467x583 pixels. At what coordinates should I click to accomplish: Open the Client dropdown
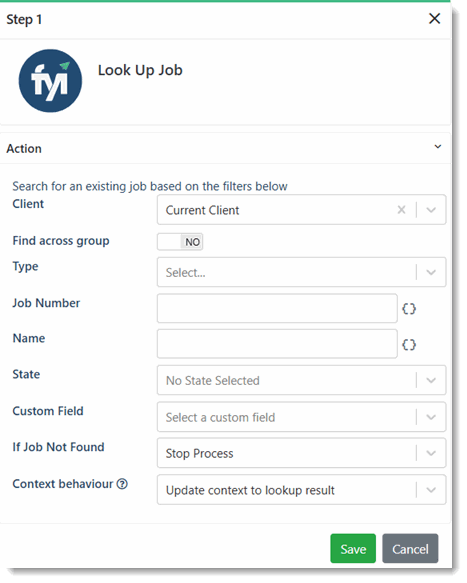pos(431,210)
